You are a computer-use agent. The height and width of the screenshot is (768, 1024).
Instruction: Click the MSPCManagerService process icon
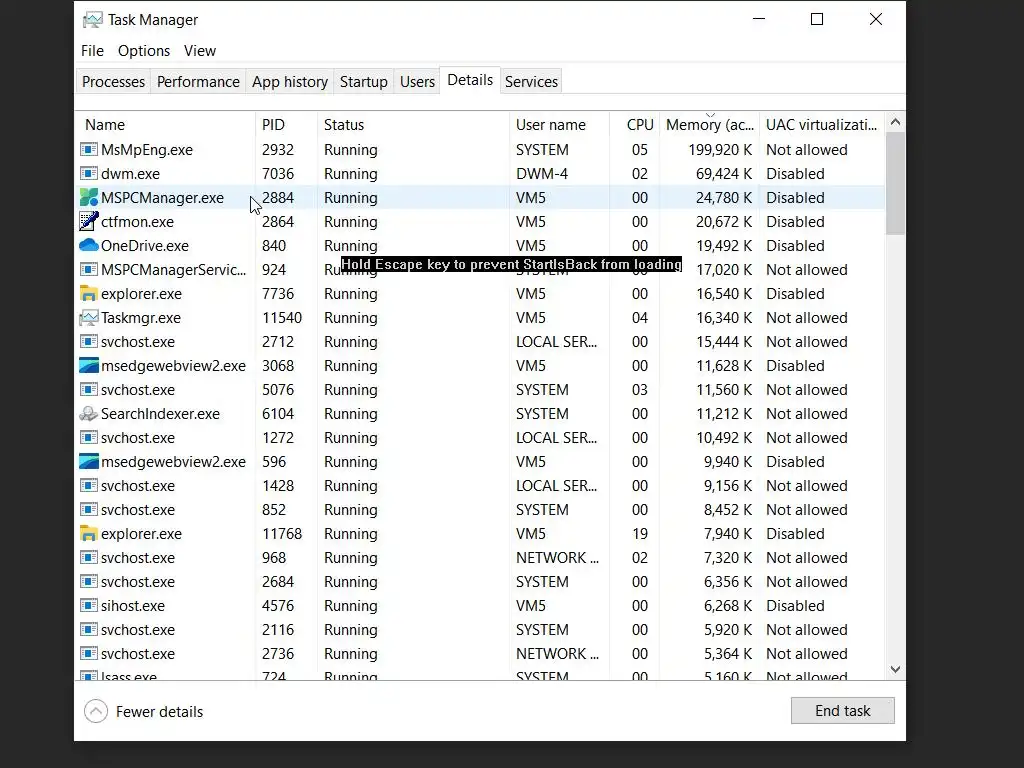[88, 270]
